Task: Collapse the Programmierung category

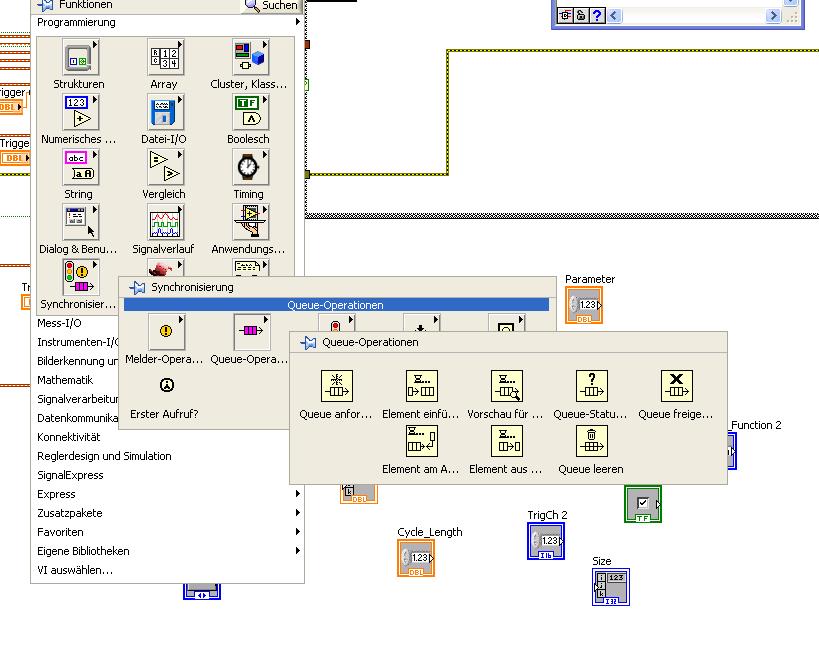Action: pos(167,22)
